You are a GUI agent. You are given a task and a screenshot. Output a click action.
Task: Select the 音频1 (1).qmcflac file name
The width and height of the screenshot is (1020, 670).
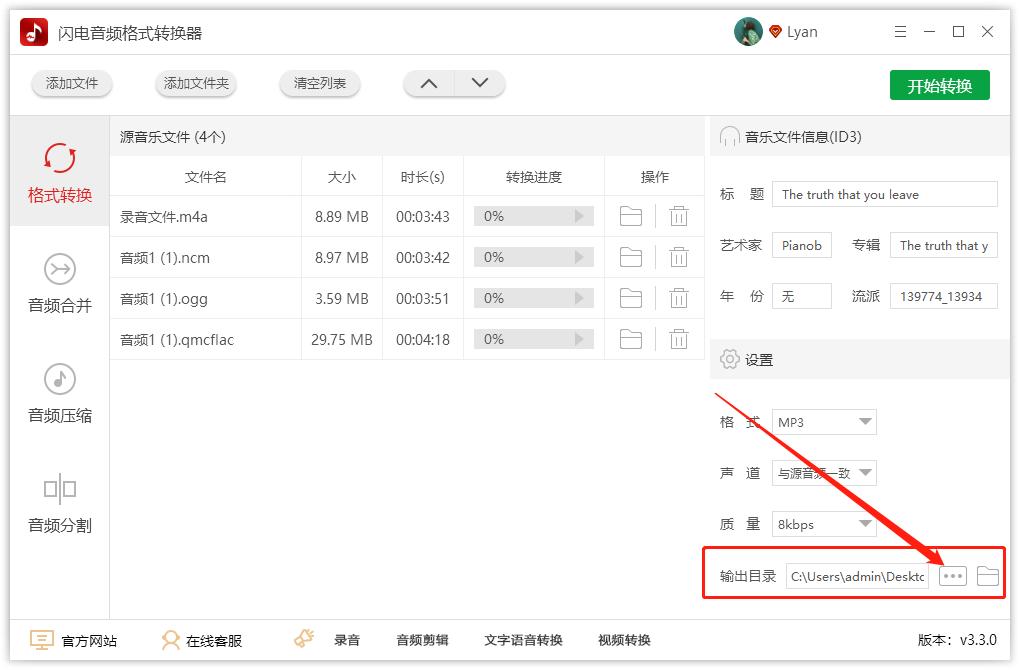click(x=177, y=340)
